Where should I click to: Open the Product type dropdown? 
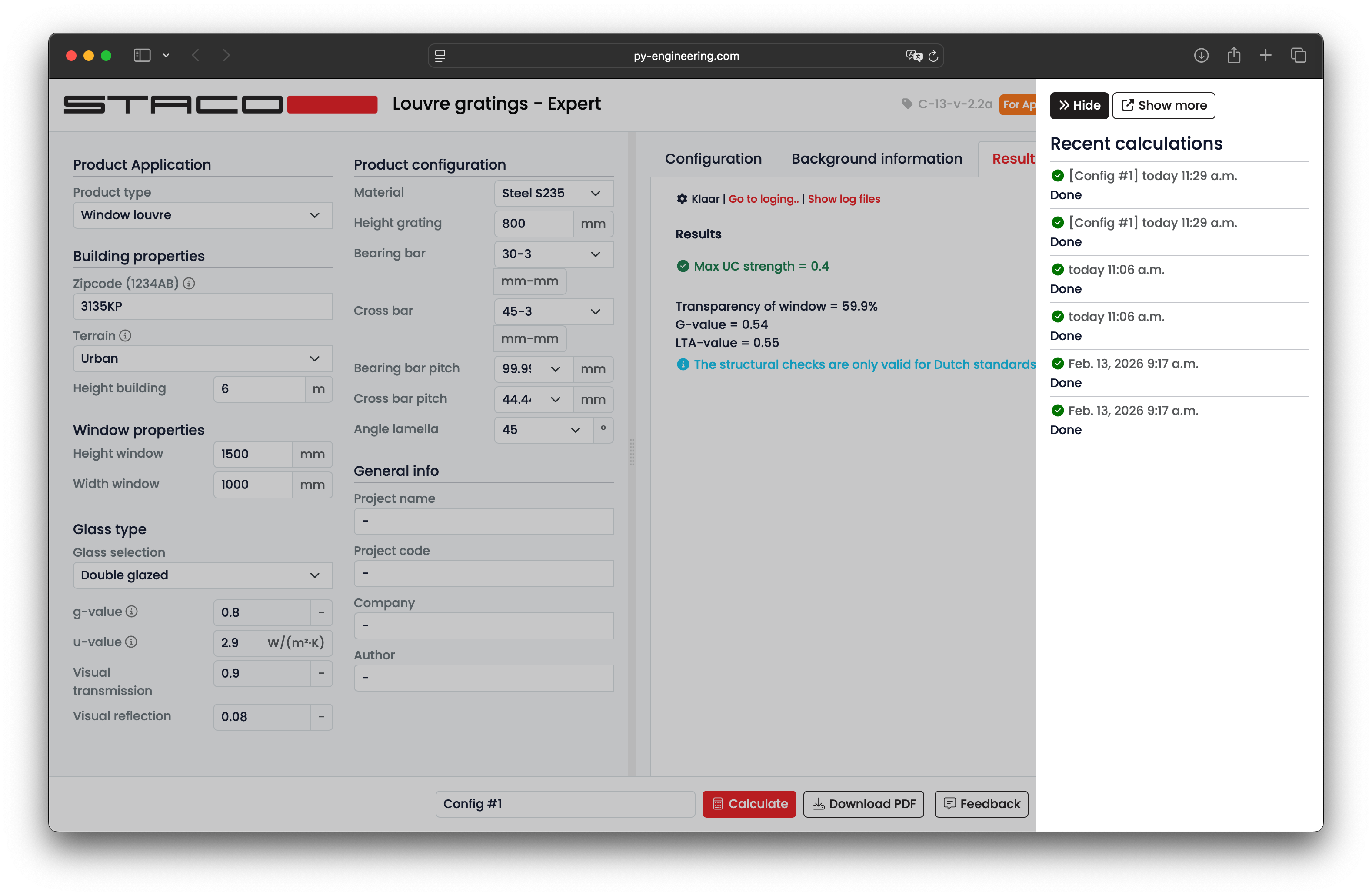202,215
